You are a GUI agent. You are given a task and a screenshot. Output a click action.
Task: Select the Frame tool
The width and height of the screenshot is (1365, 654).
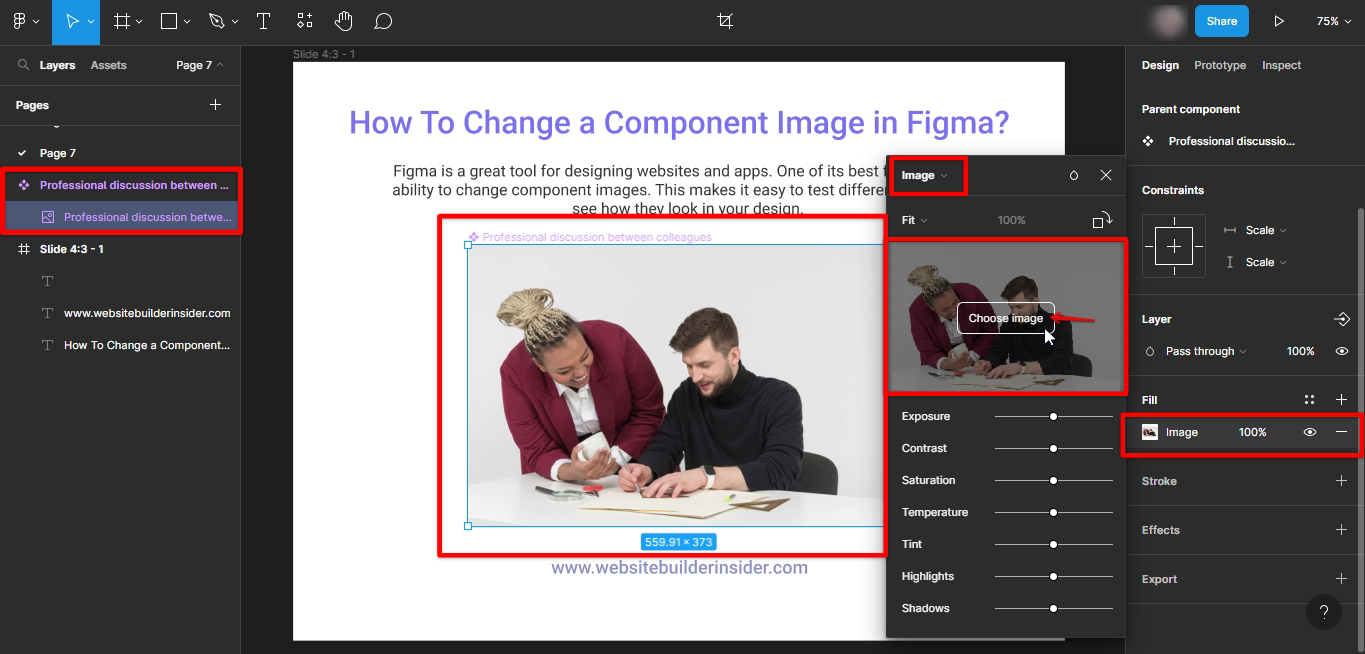point(122,21)
